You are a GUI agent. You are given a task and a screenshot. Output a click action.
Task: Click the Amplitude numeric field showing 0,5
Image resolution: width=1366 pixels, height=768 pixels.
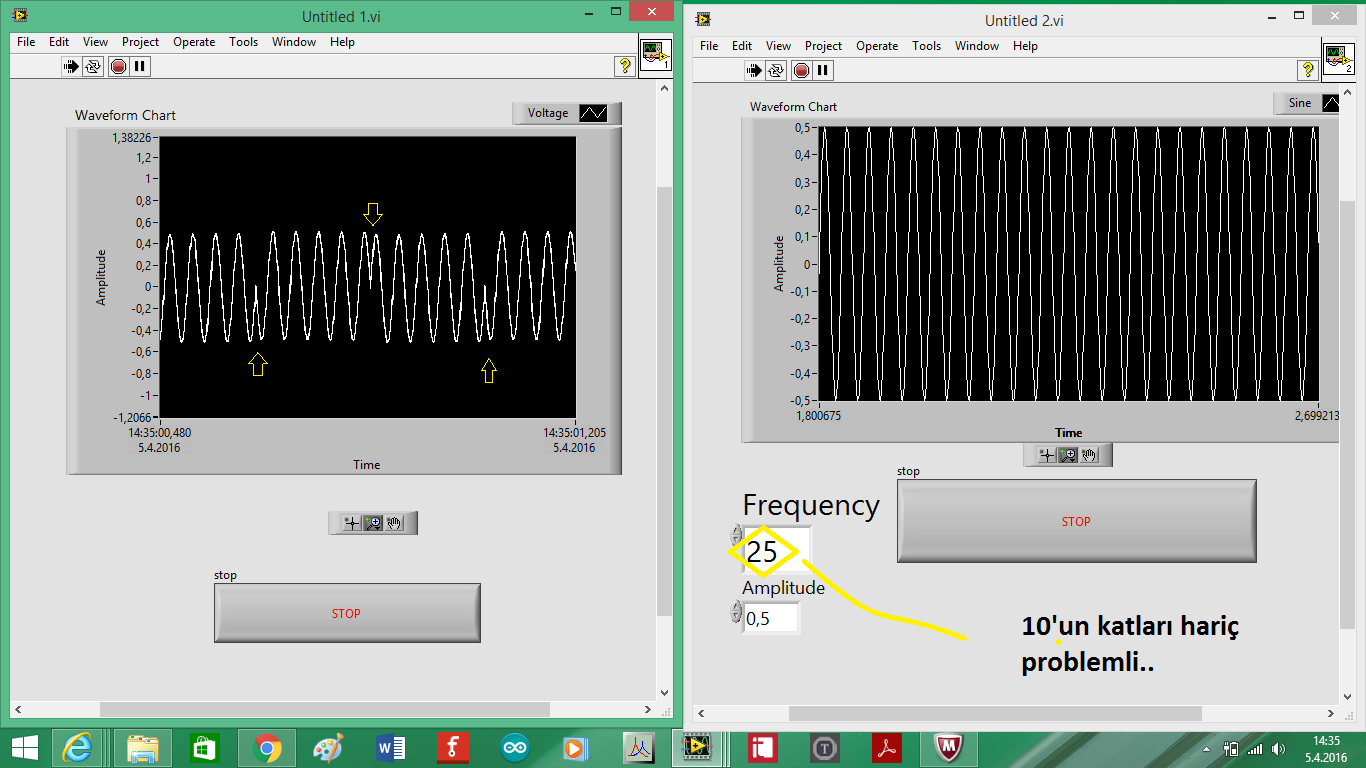coord(771,618)
